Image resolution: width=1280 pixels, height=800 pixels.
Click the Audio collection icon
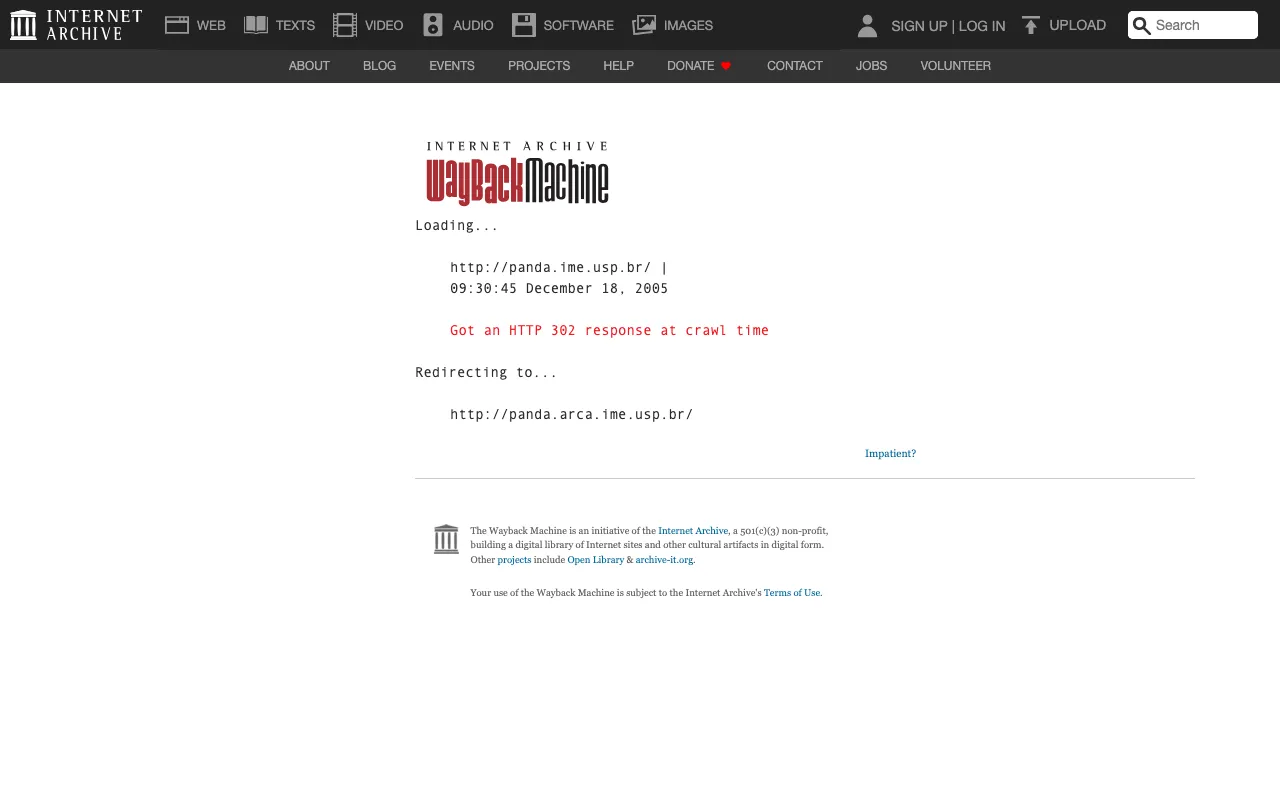[x=432, y=25]
